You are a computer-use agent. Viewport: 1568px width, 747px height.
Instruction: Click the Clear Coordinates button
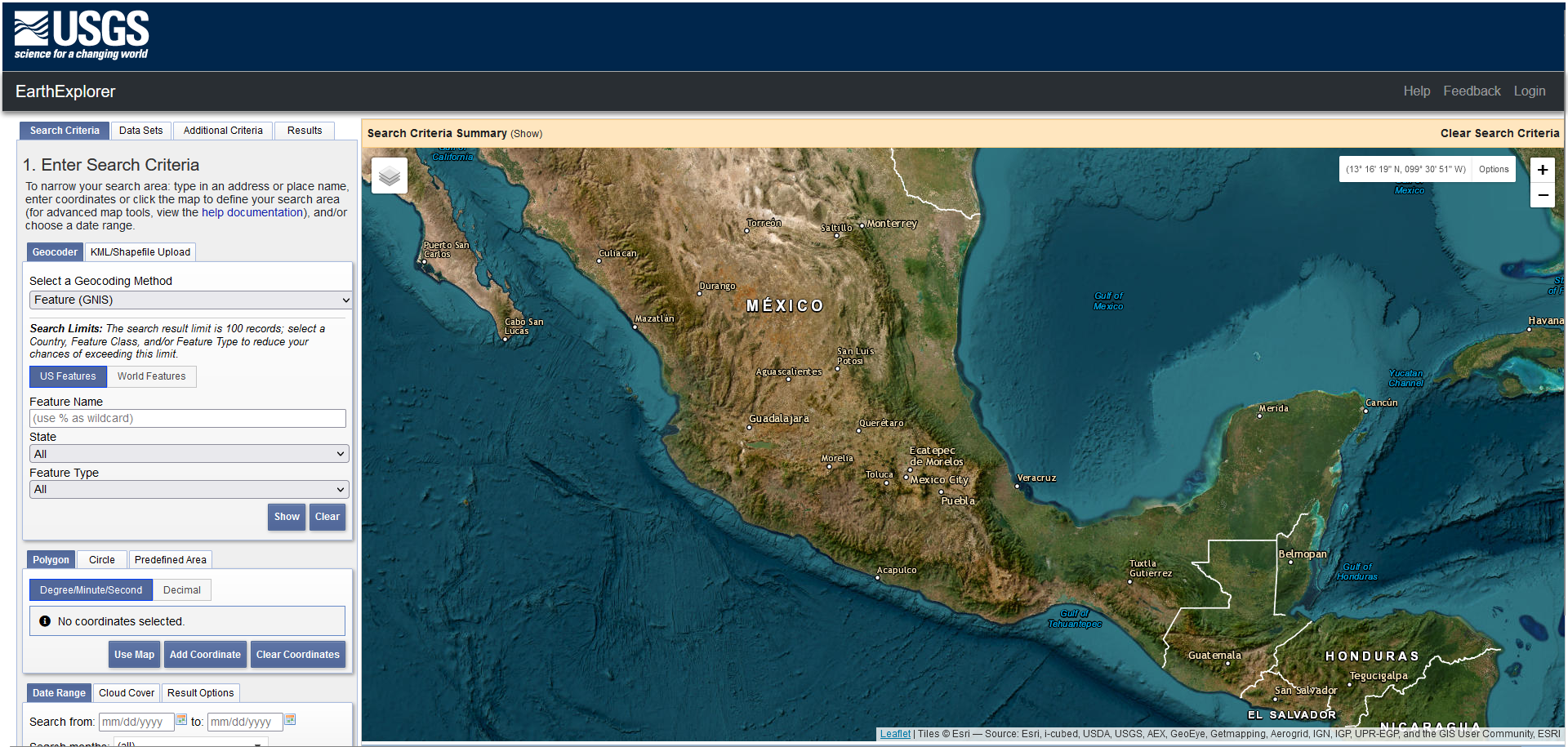[x=298, y=655]
